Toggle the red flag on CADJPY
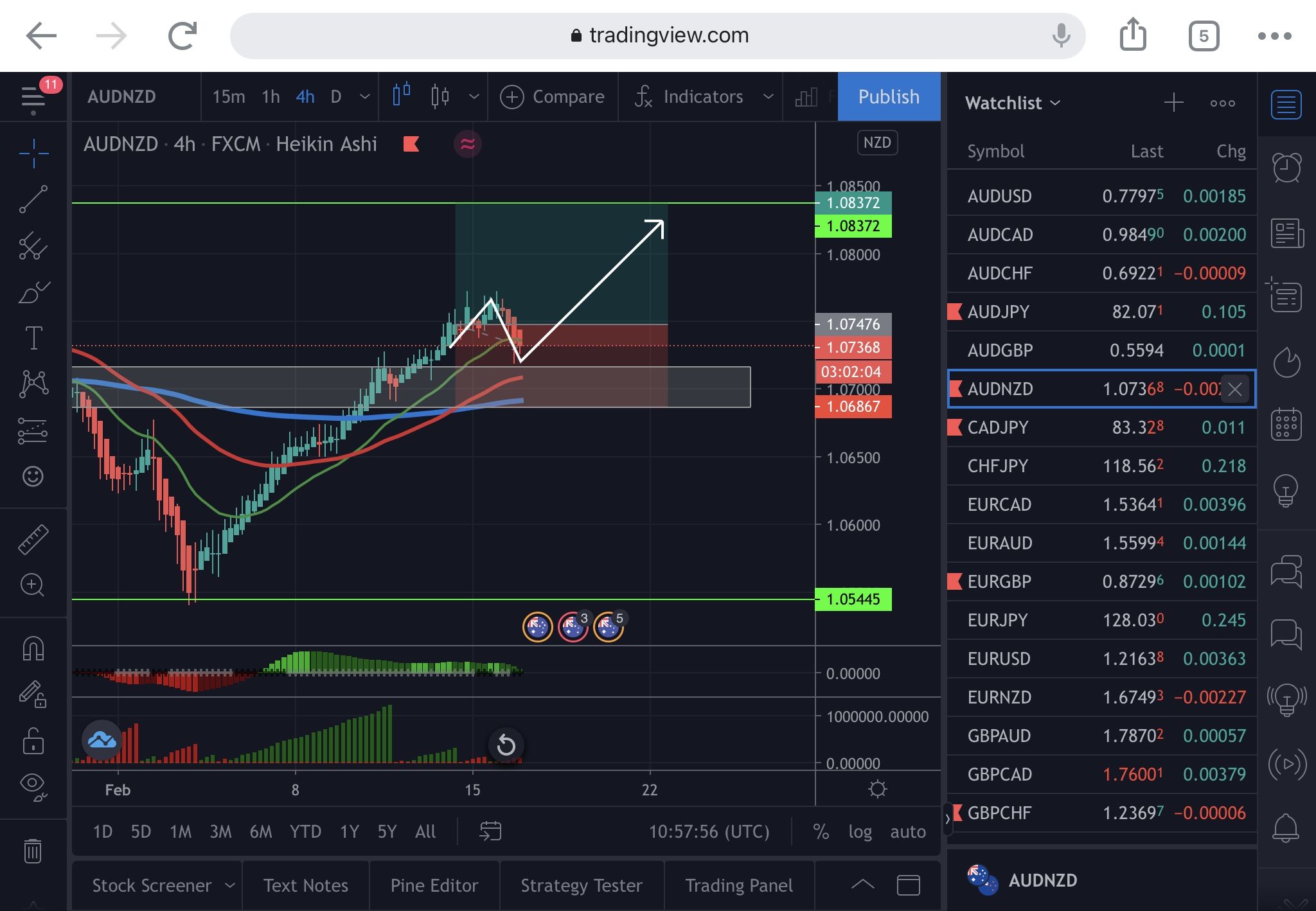The image size is (1316, 911). click(x=955, y=427)
